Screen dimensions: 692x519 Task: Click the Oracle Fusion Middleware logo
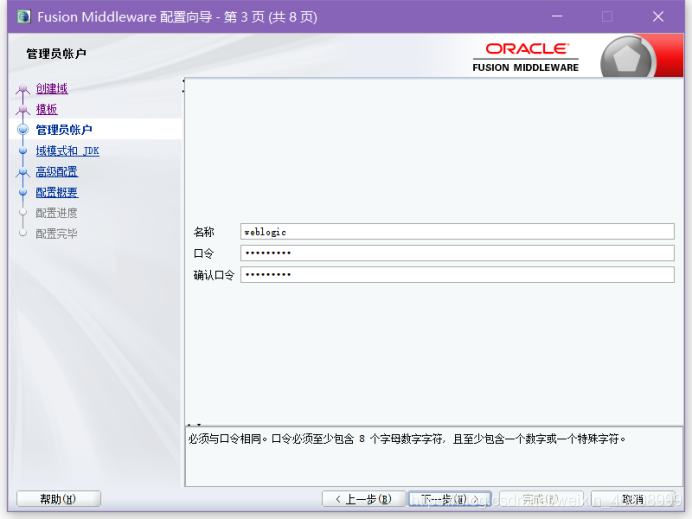click(526, 57)
